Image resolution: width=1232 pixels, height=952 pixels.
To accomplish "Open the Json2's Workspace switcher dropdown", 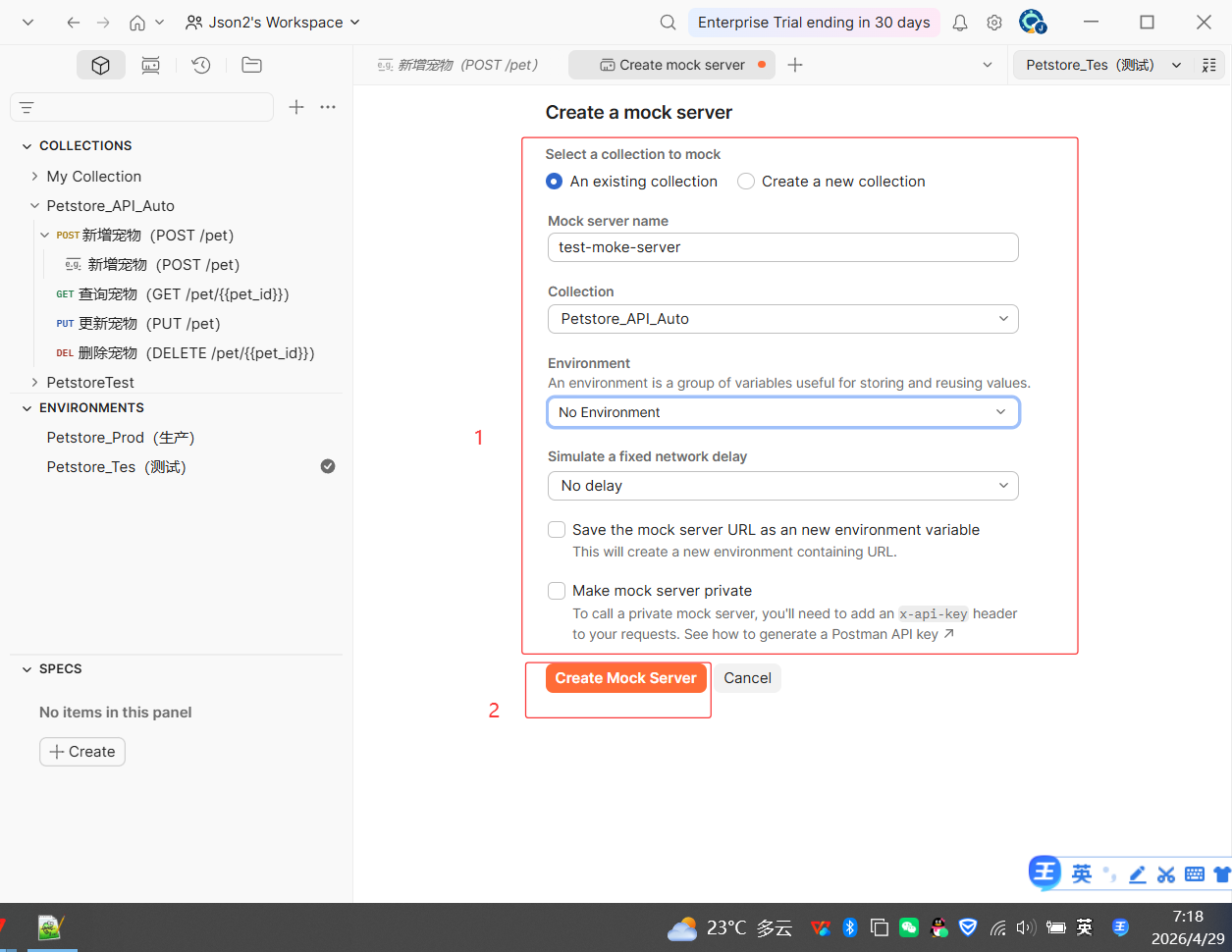I will tap(273, 23).
